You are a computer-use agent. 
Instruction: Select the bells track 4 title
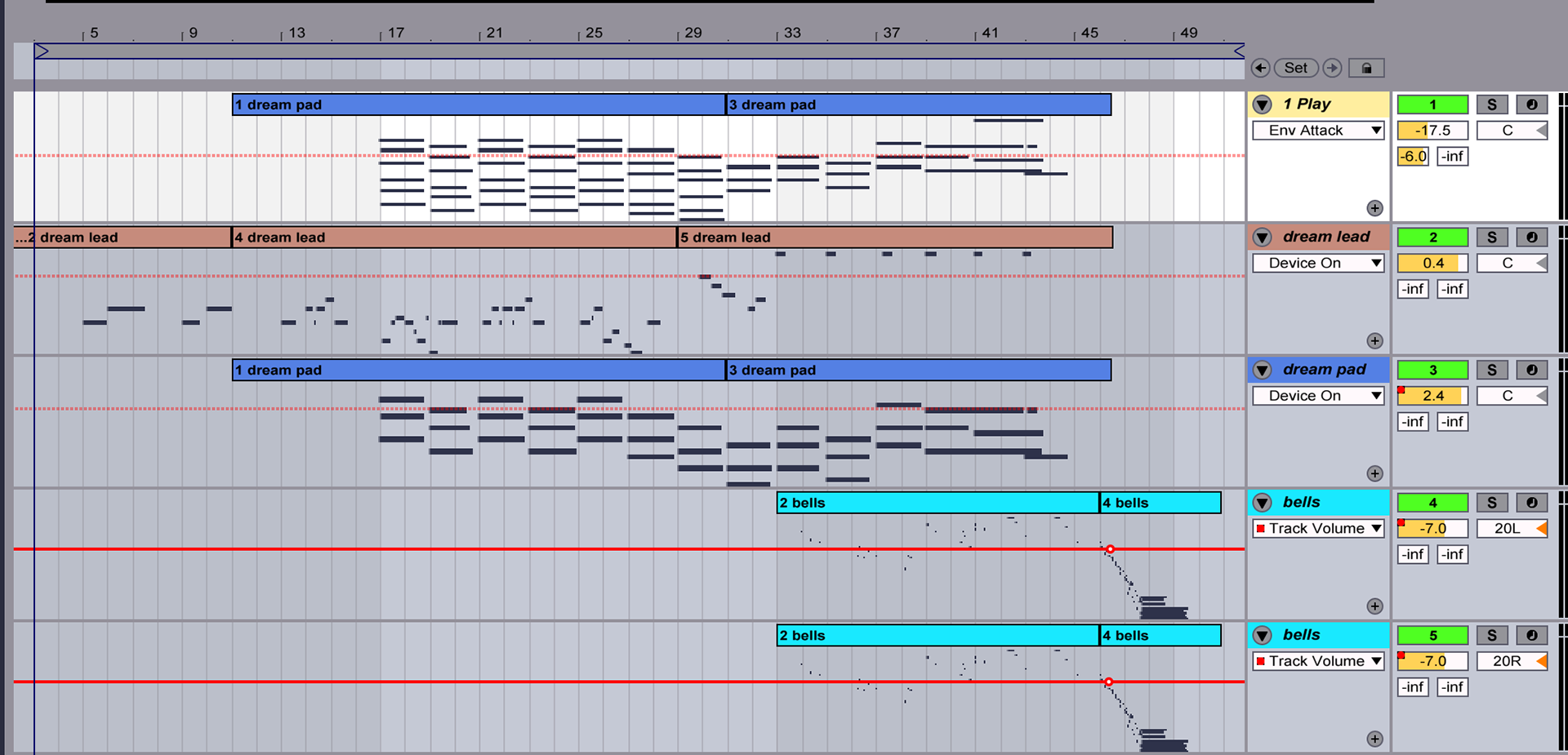pos(1301,502)
